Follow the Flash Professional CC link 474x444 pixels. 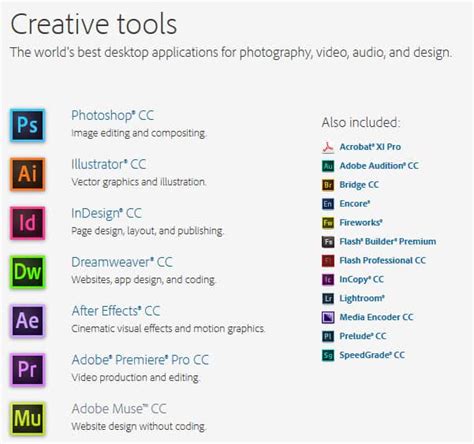point(382,261)
